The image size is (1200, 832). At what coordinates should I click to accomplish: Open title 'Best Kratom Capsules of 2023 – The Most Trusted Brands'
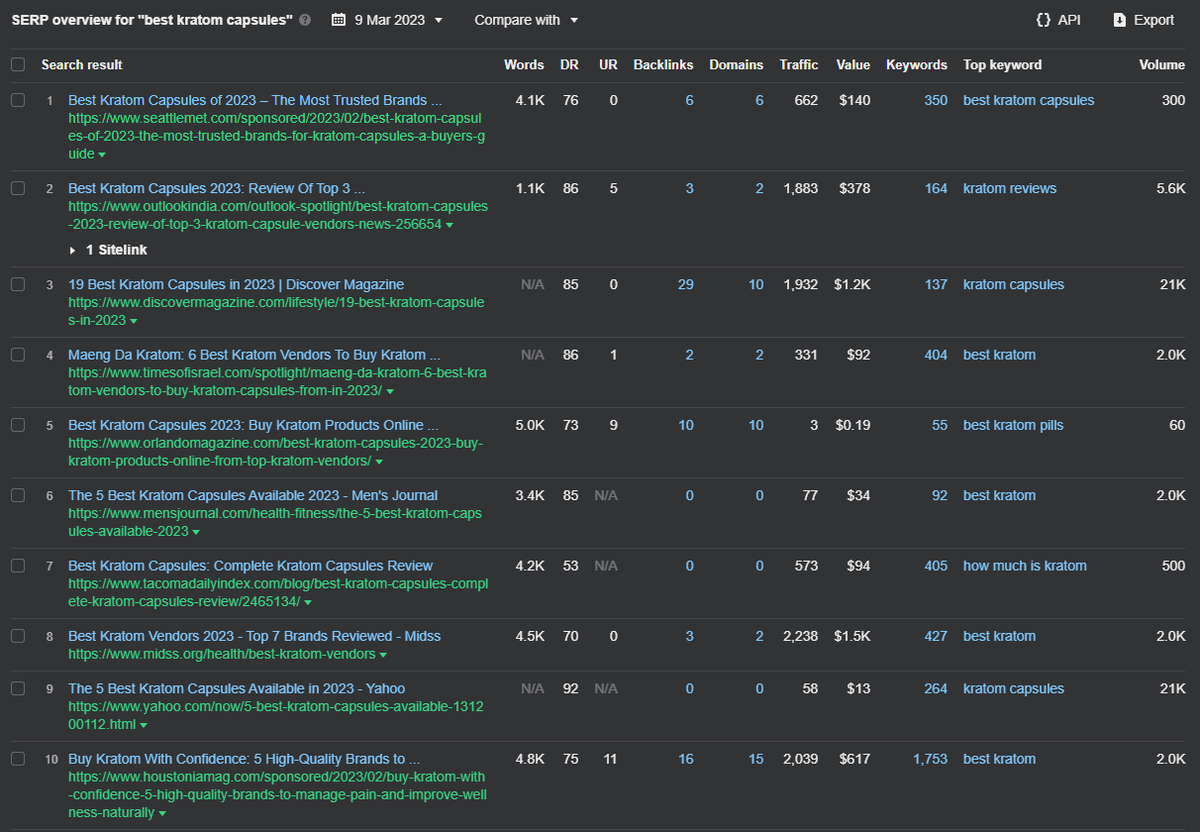(255, 100)
